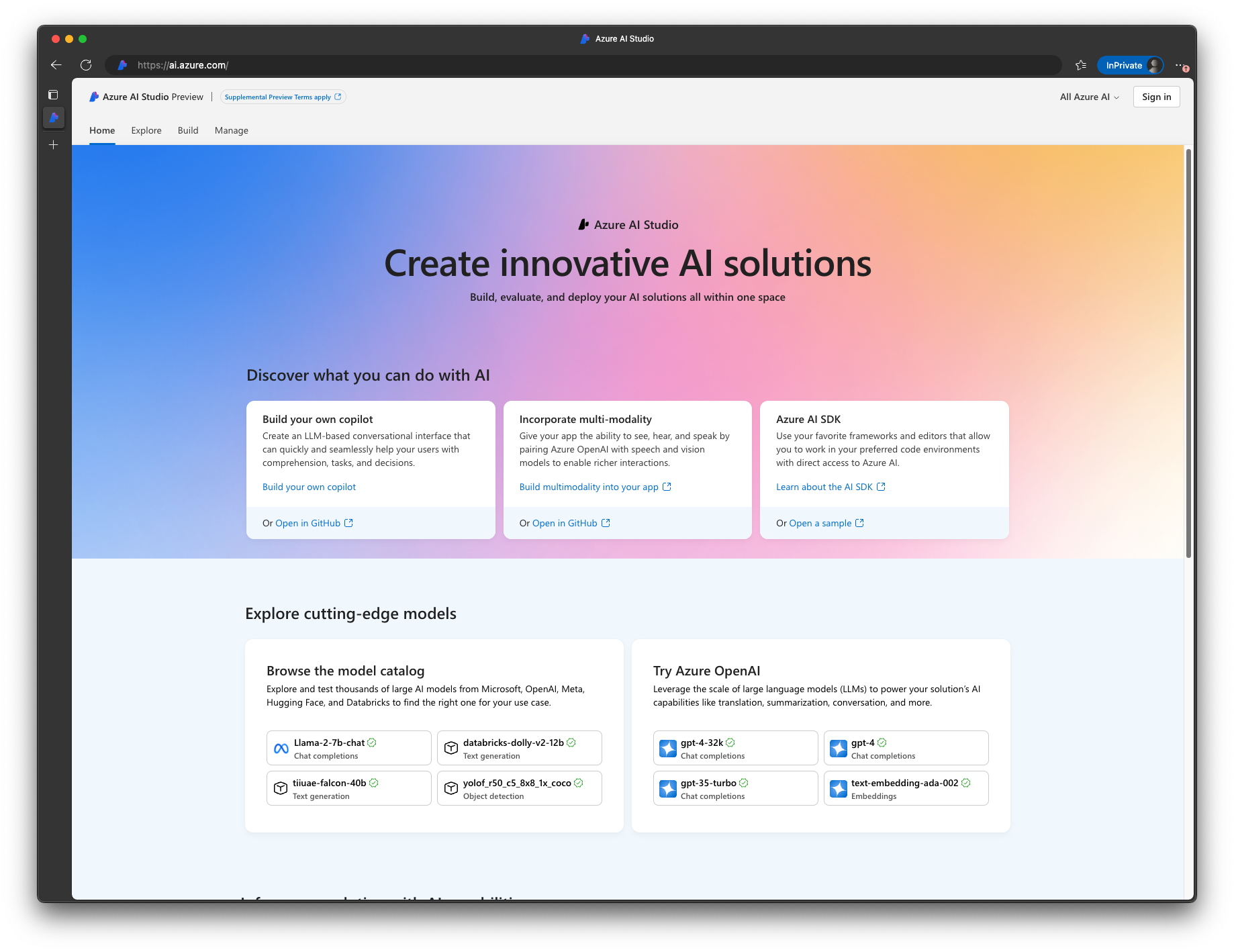Click the Meta logo on Llama card
The width and height of the screenshot is (1234, 952).
pyautogui.click(x=281, y=748)
